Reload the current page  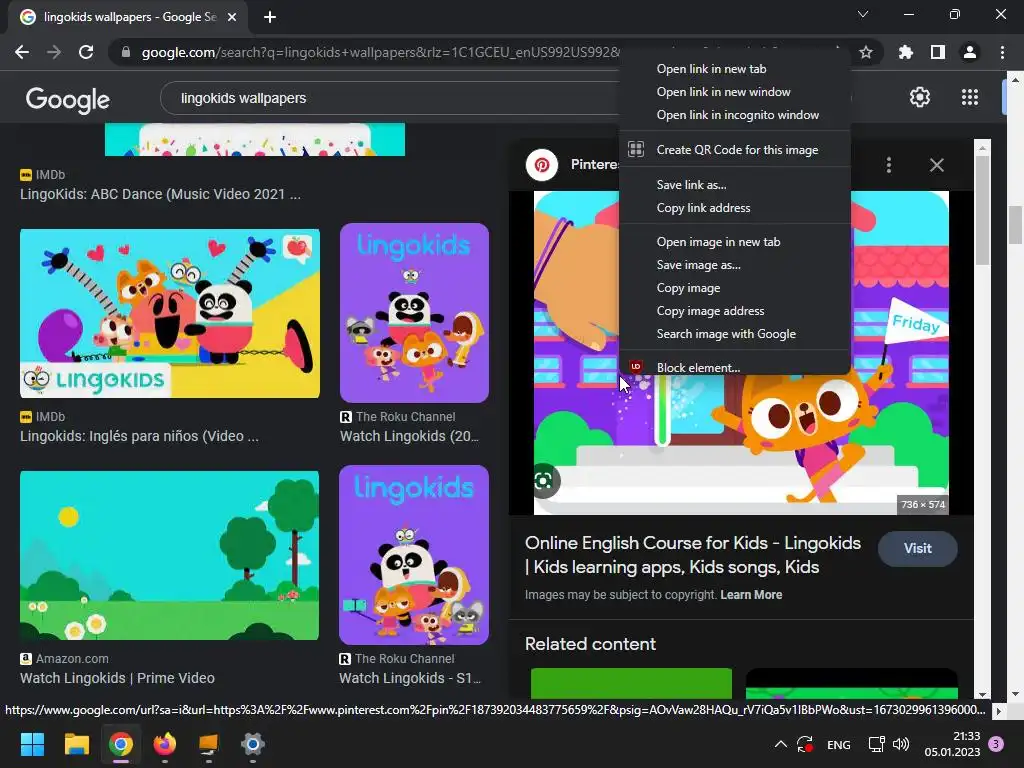coord(86,52)
